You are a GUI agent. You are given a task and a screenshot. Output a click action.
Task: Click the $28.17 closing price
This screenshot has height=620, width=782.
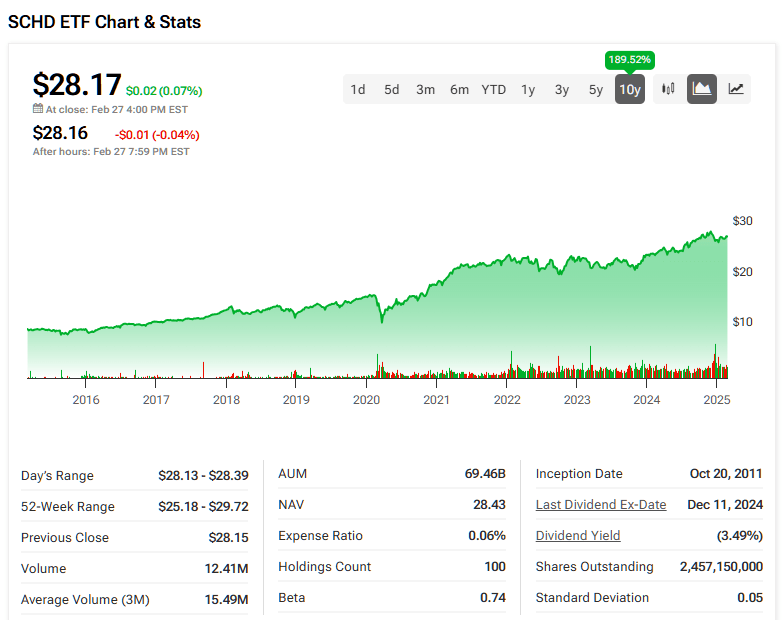click(x=77, y=84)
